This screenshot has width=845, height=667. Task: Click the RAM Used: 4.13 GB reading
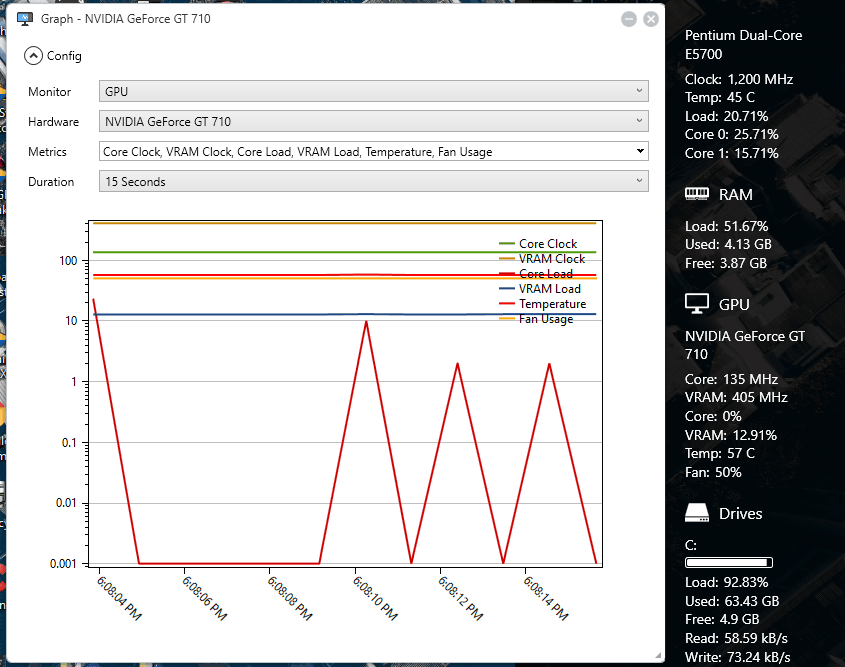pyautogui.click(x=728, y=244)
